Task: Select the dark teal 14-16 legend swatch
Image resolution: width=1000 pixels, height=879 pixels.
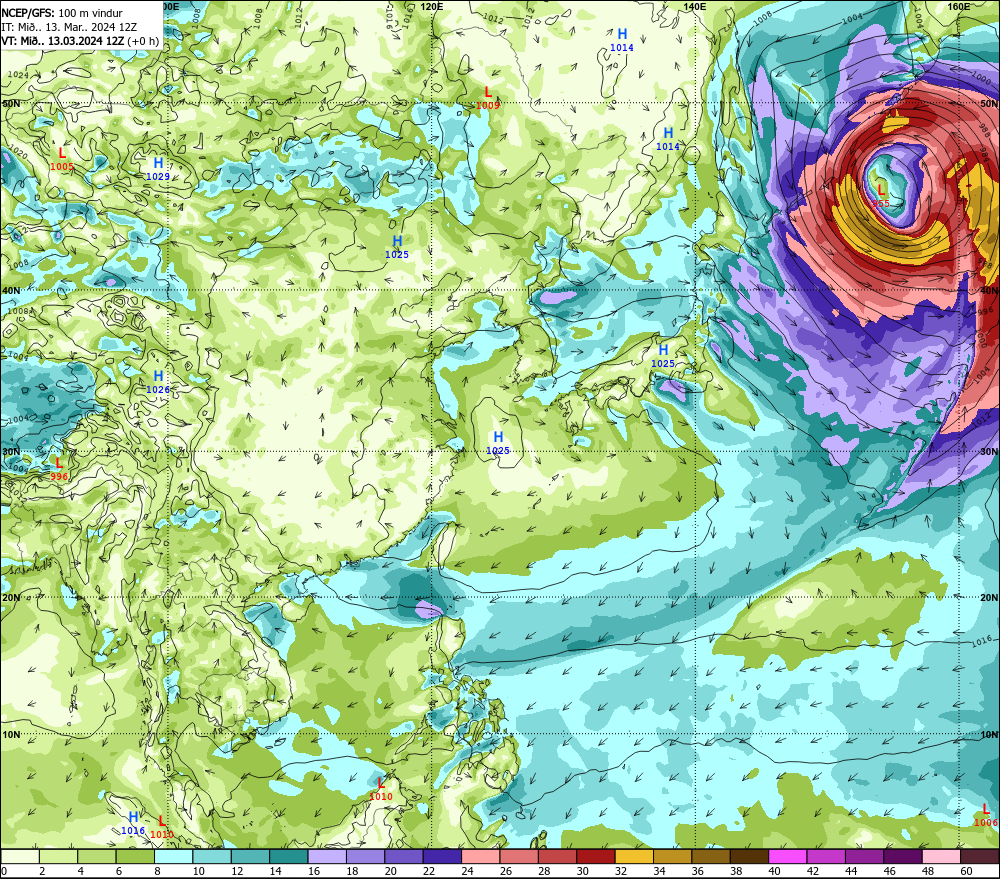Action: 288,856
